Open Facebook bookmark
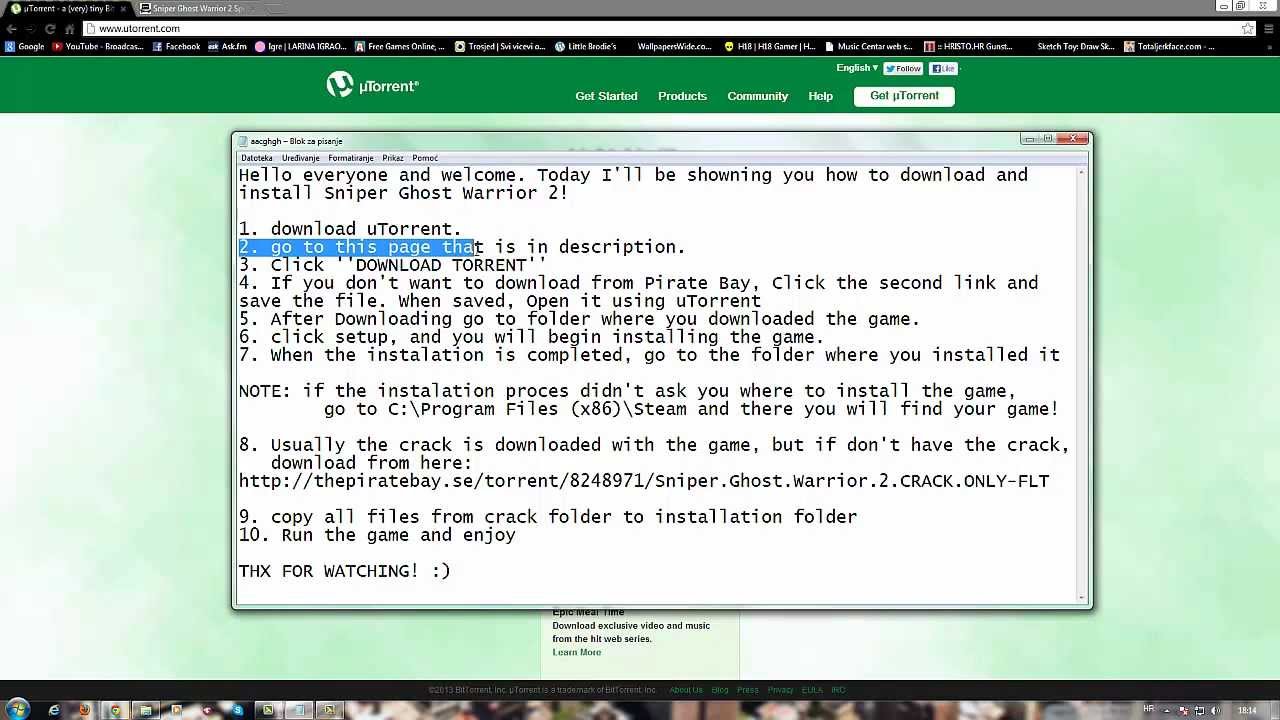1280x720 pixels. (176, 46)
